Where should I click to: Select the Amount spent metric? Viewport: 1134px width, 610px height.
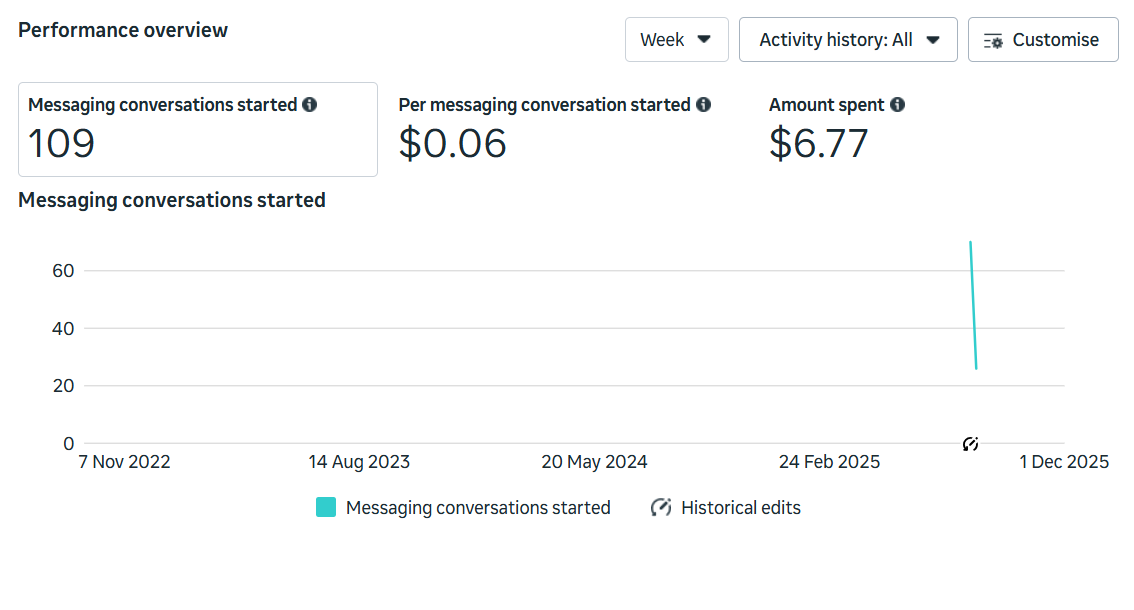826,105
